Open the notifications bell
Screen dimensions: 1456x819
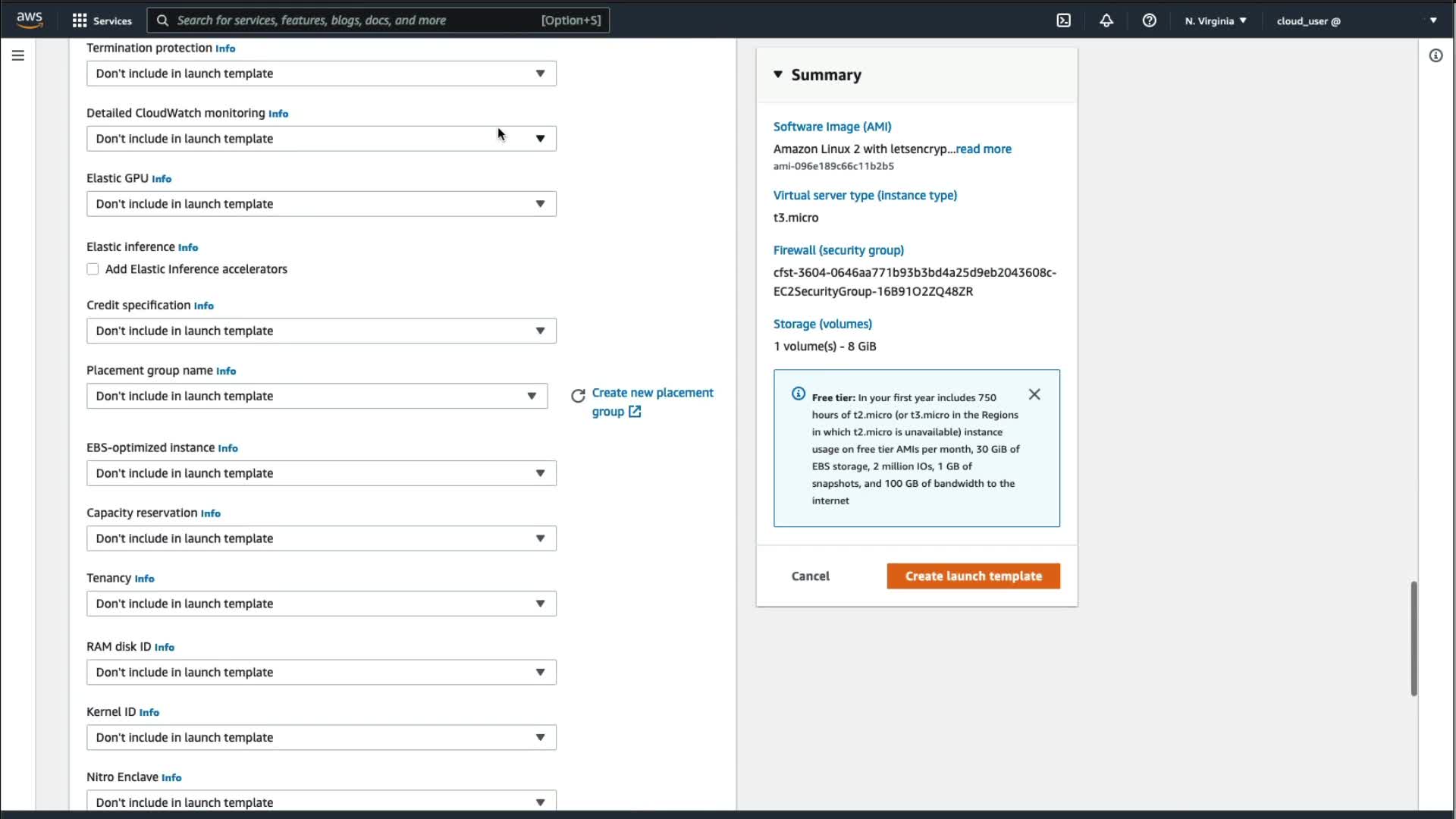(x=1106, y=20)
